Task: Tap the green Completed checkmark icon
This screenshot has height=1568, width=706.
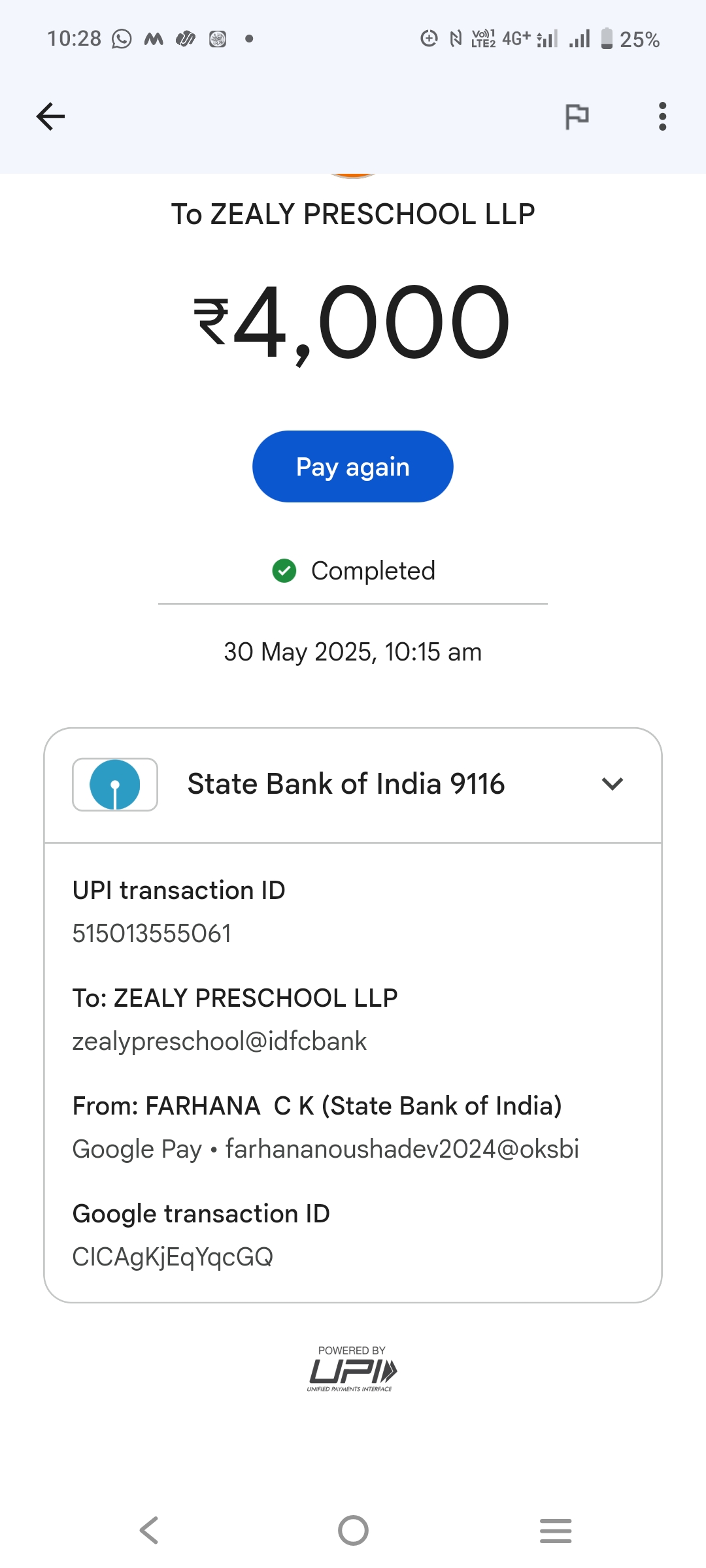Action: tap(284, 570)
